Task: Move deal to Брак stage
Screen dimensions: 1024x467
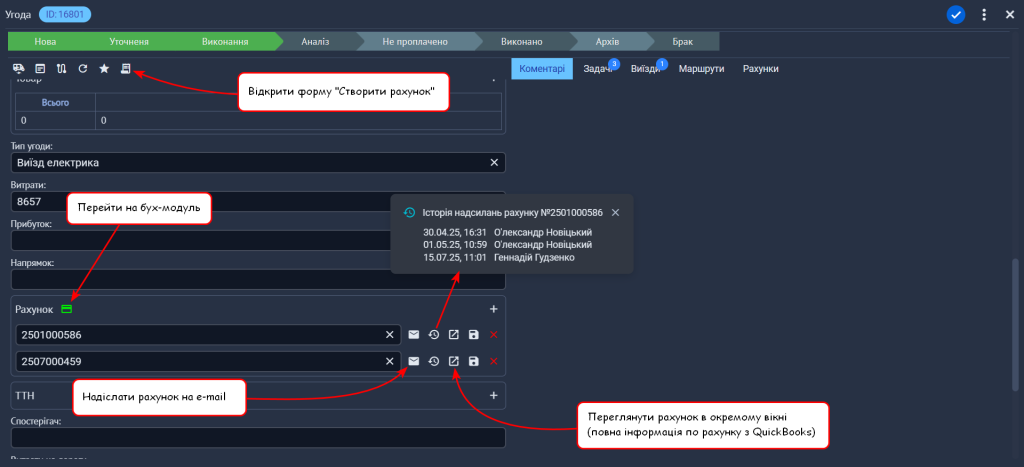Action: click(680, 42)
